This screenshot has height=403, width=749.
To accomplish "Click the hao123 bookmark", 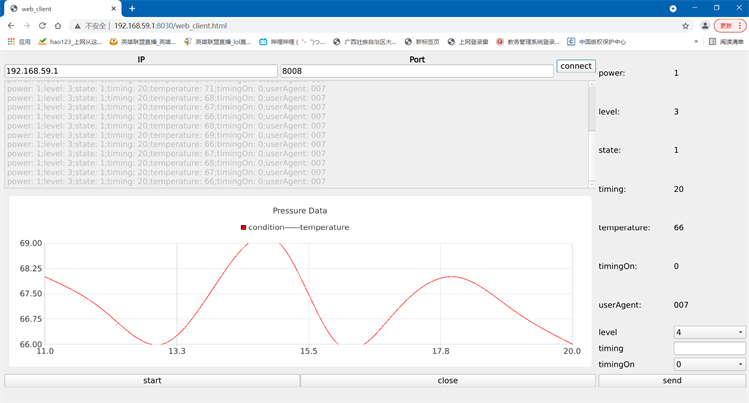I will click(70, 42).
